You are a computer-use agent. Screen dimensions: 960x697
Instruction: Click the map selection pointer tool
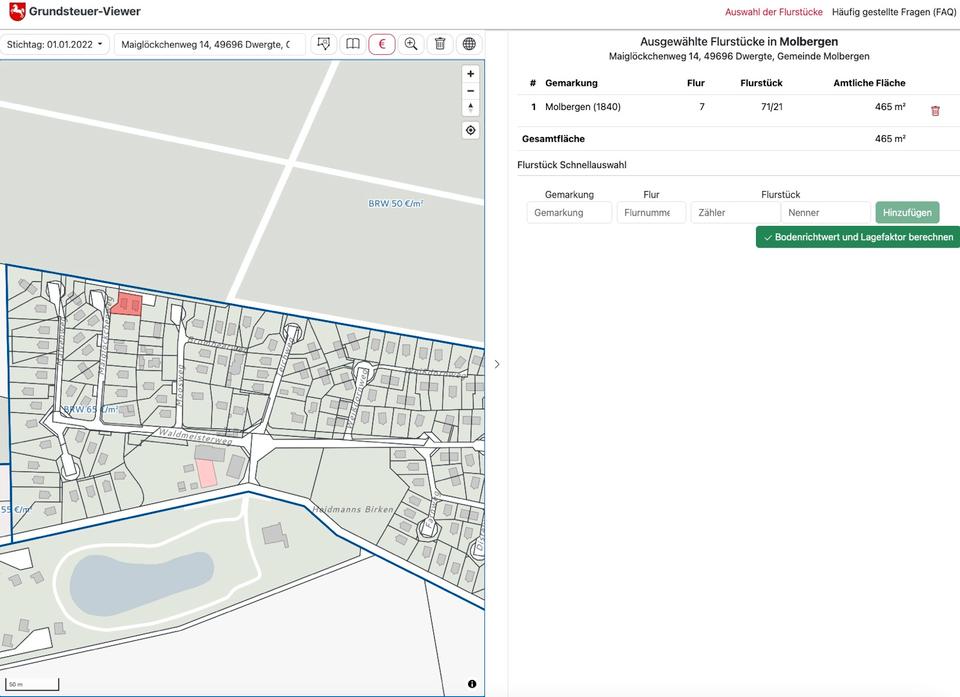[323, 44]
